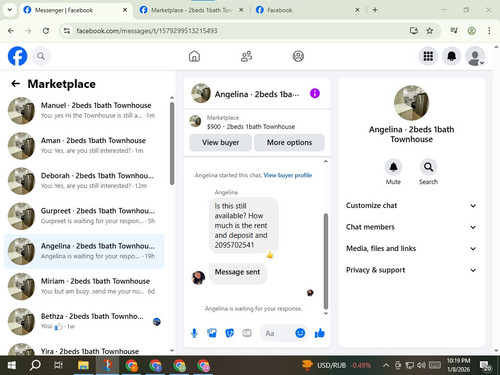Attach a photo file to message
The image size is (500, 375).
point(212,333)
